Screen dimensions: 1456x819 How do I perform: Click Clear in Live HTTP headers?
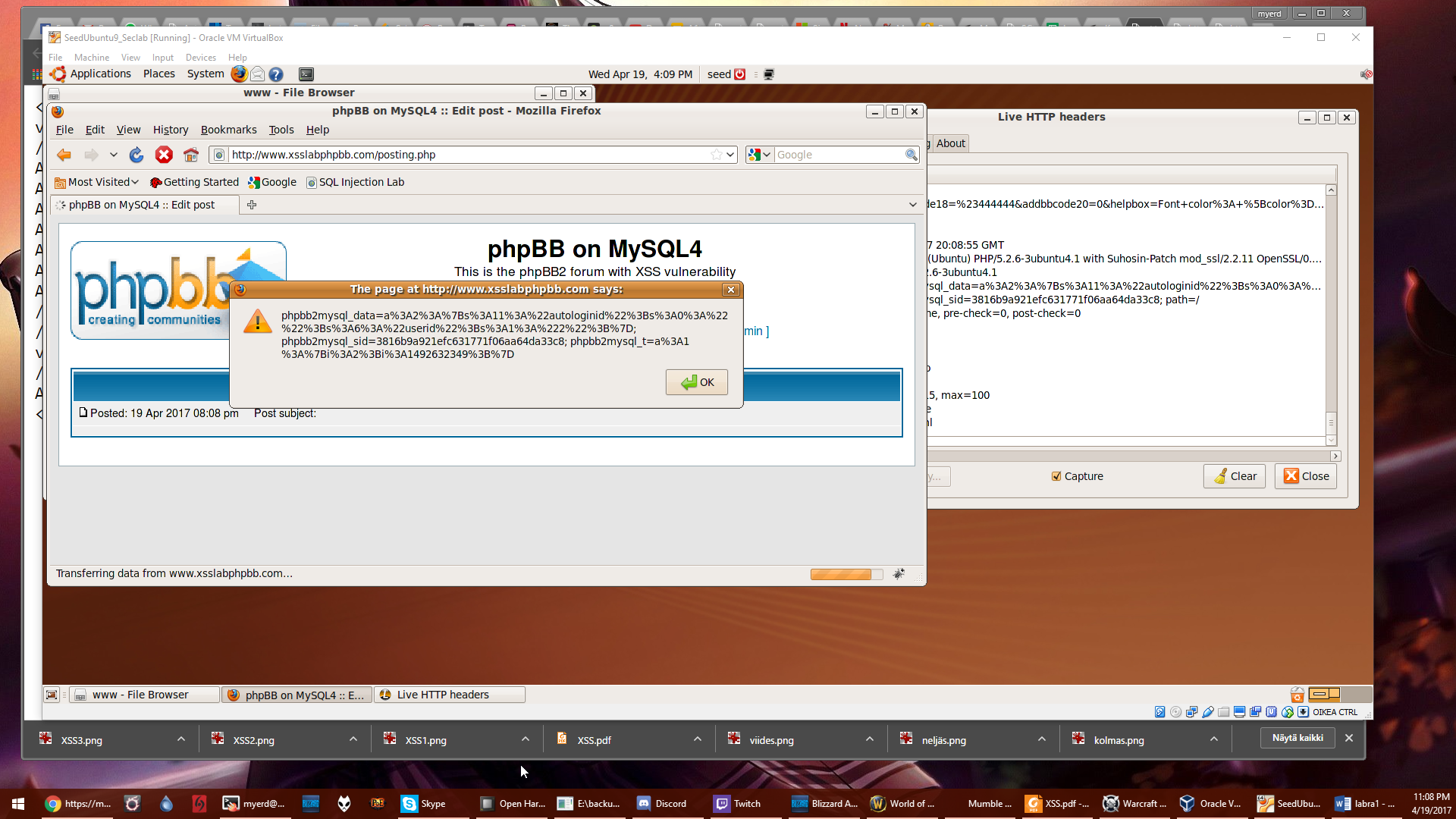pyautogui.click(x=1235, y=476)
